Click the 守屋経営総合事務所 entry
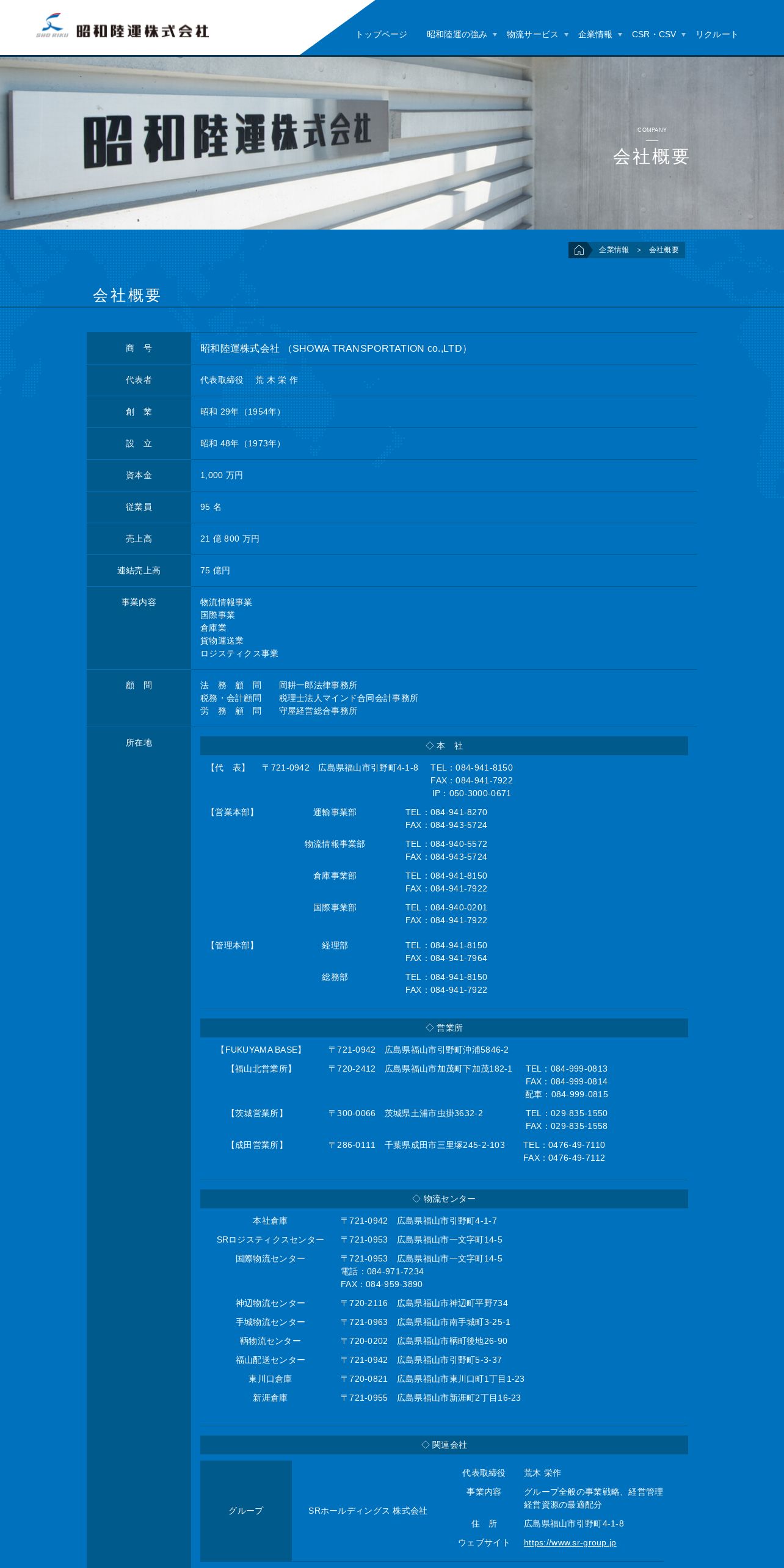The width and height of the screenshot is (784, 1568). pyautogui.click(x=318, y=711)
